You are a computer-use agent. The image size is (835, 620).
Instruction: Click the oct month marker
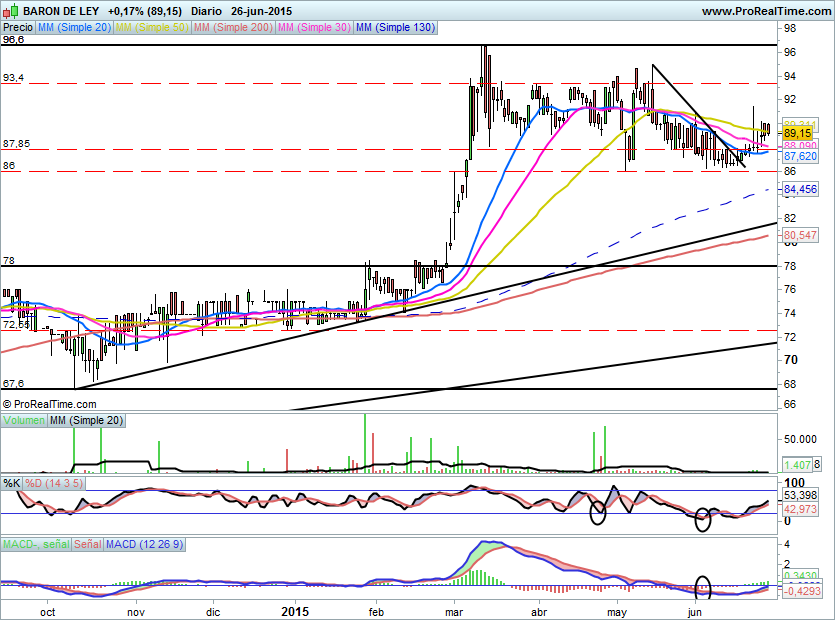click(x=47, y=612)
